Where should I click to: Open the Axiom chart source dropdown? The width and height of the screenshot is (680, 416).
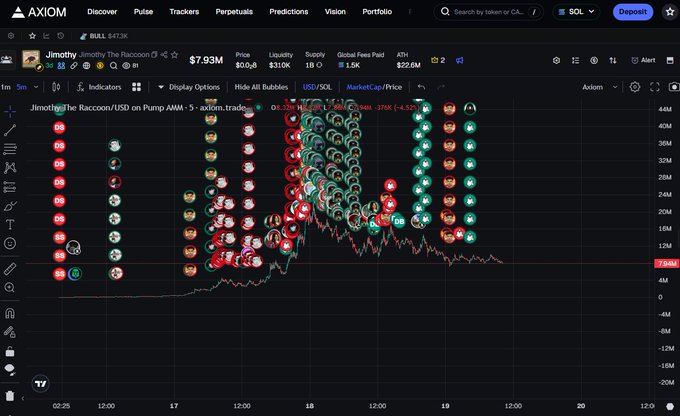tap(600, 87)
